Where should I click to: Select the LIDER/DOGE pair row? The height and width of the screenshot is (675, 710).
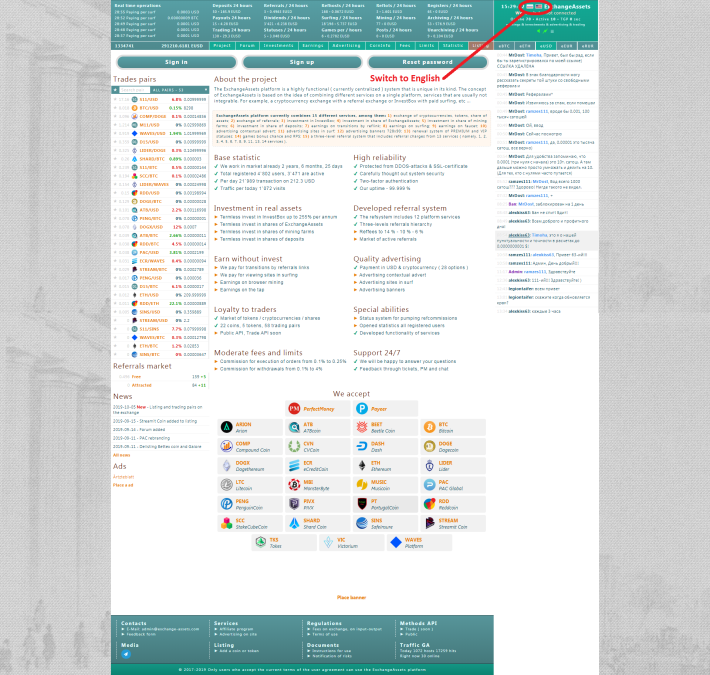point(160,150)
